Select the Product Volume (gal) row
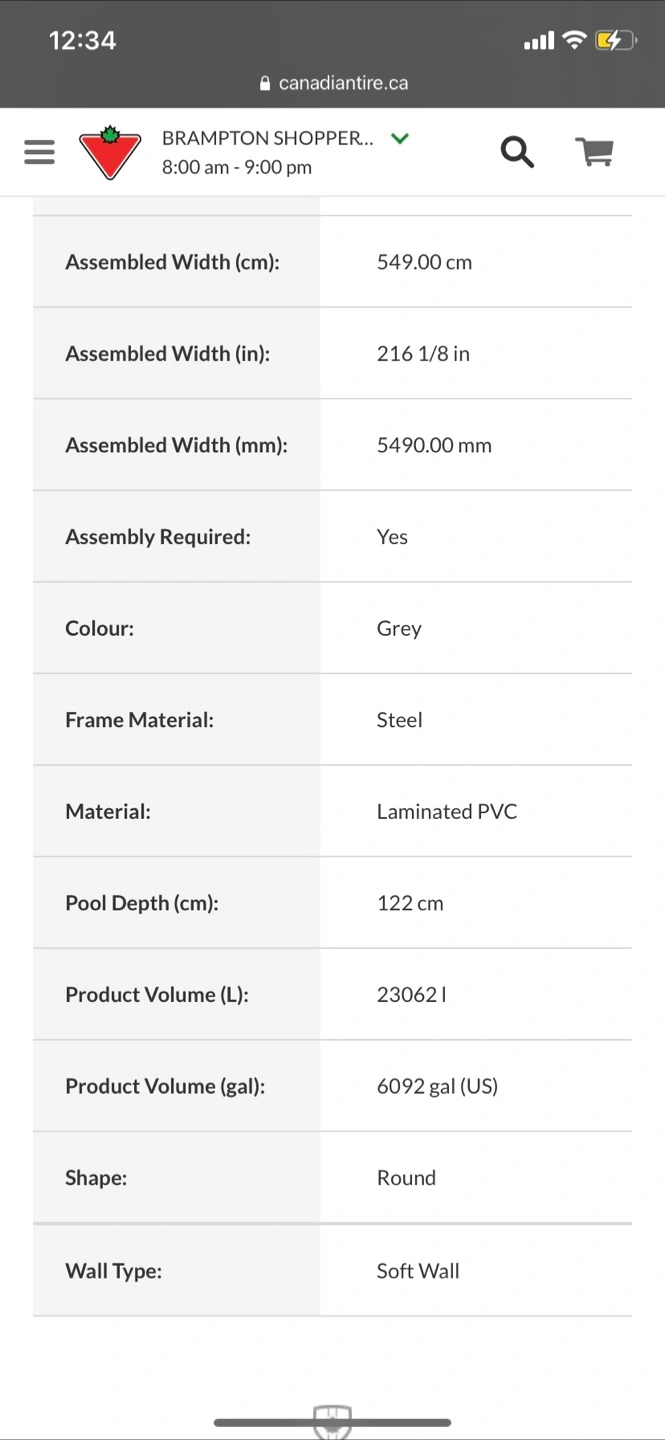The width and height of the screenshot is (665, 1440). click(332, 1086)
